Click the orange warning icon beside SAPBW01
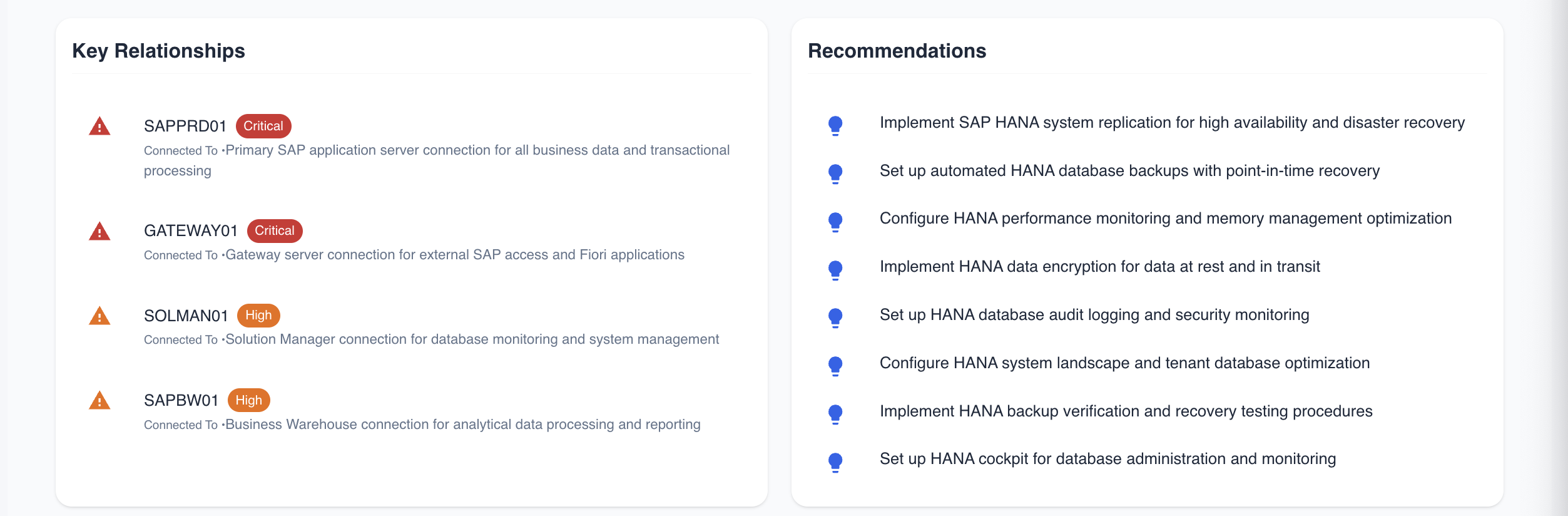1568x516 pixels. click(99, 400)
